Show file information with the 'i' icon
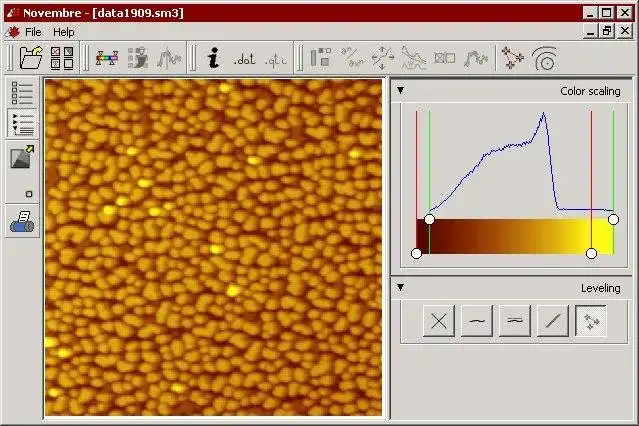 tap(213, 57)
